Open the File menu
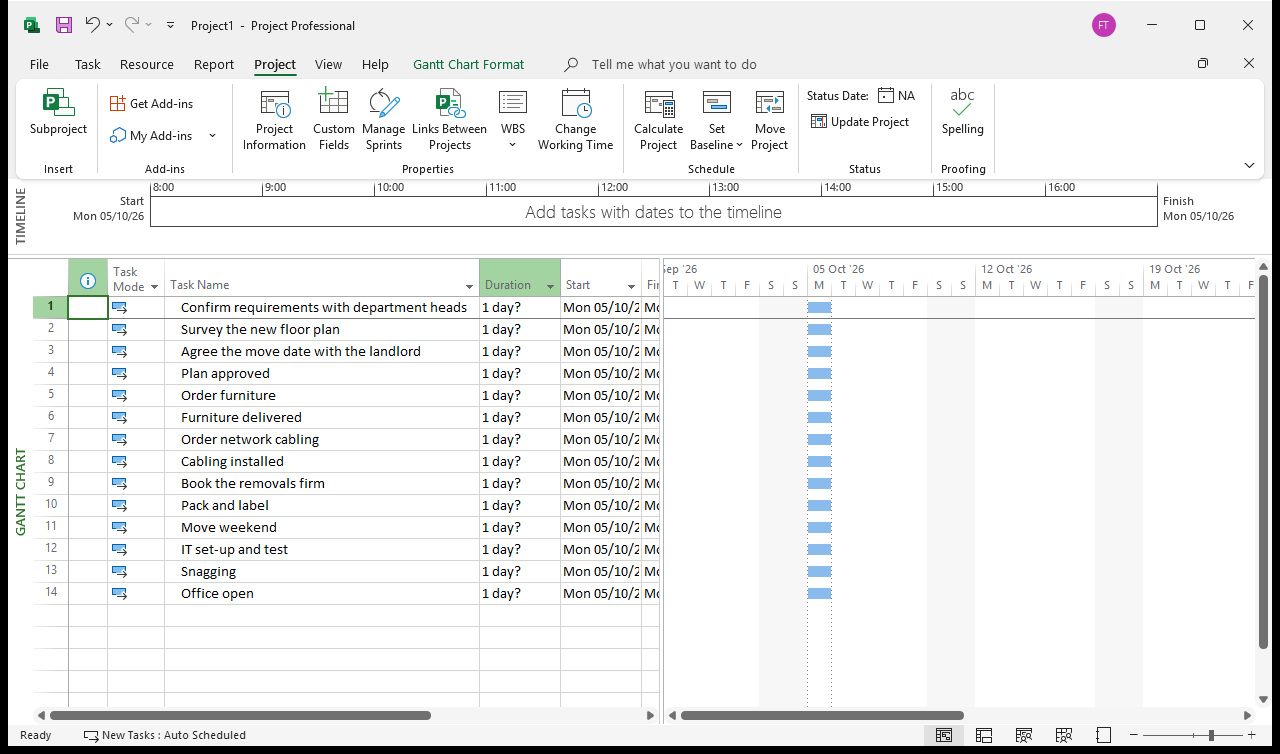1280x754 pixels. click(39, 64)
